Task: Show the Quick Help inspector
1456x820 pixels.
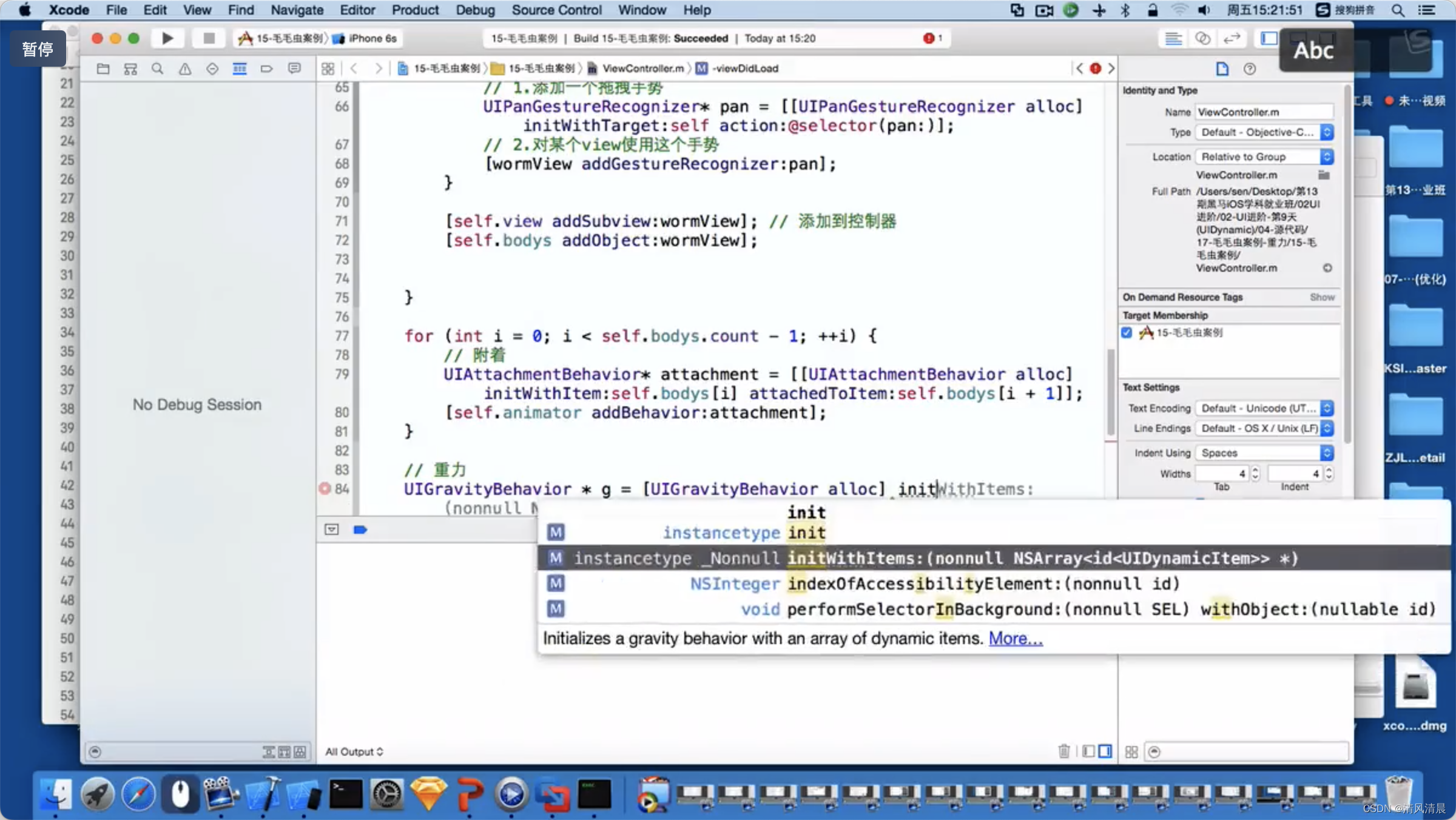Action: tap(1250, 69)
